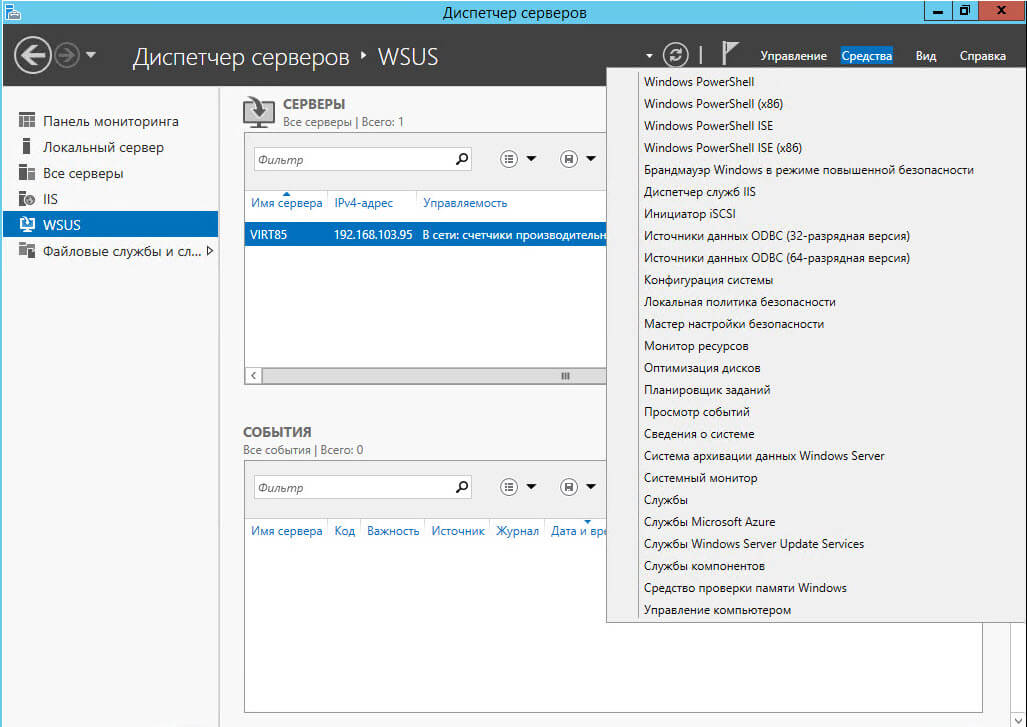The width and height of the screenshot is (1027, 727).
Task: Click the WSUS role icon
Action: tap(27, 224)
